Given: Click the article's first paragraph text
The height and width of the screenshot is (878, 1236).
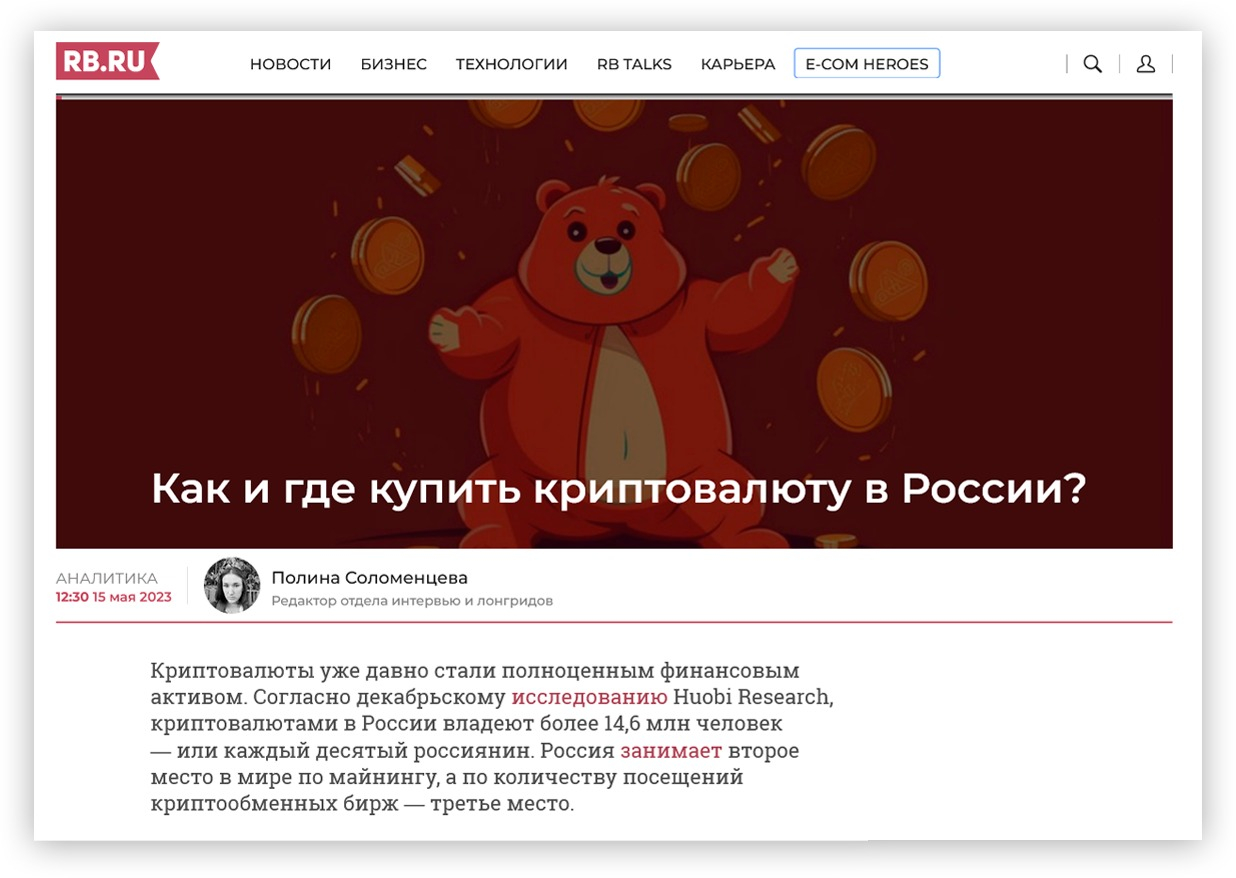Looking at the screenshot, I should coord(492,736).
